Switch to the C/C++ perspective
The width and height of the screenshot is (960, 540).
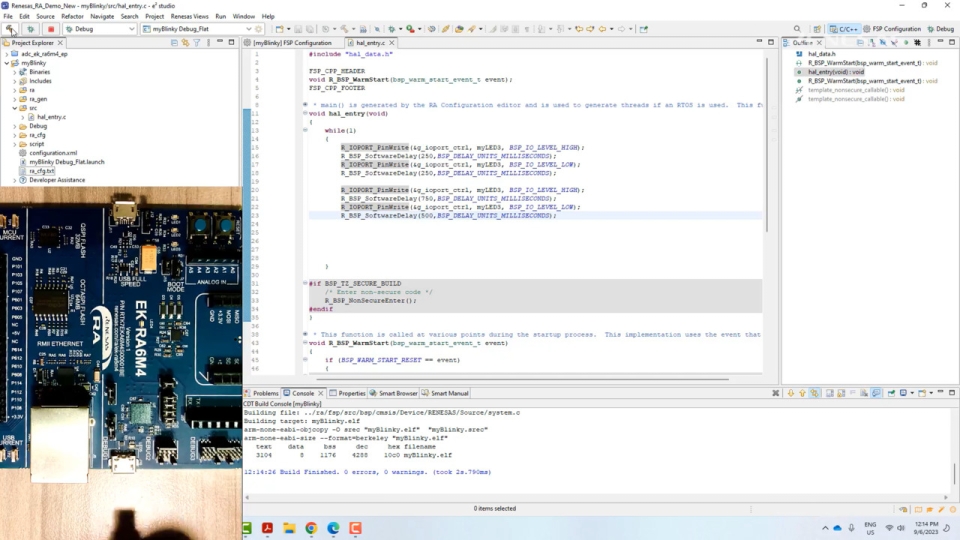[844, 29]
